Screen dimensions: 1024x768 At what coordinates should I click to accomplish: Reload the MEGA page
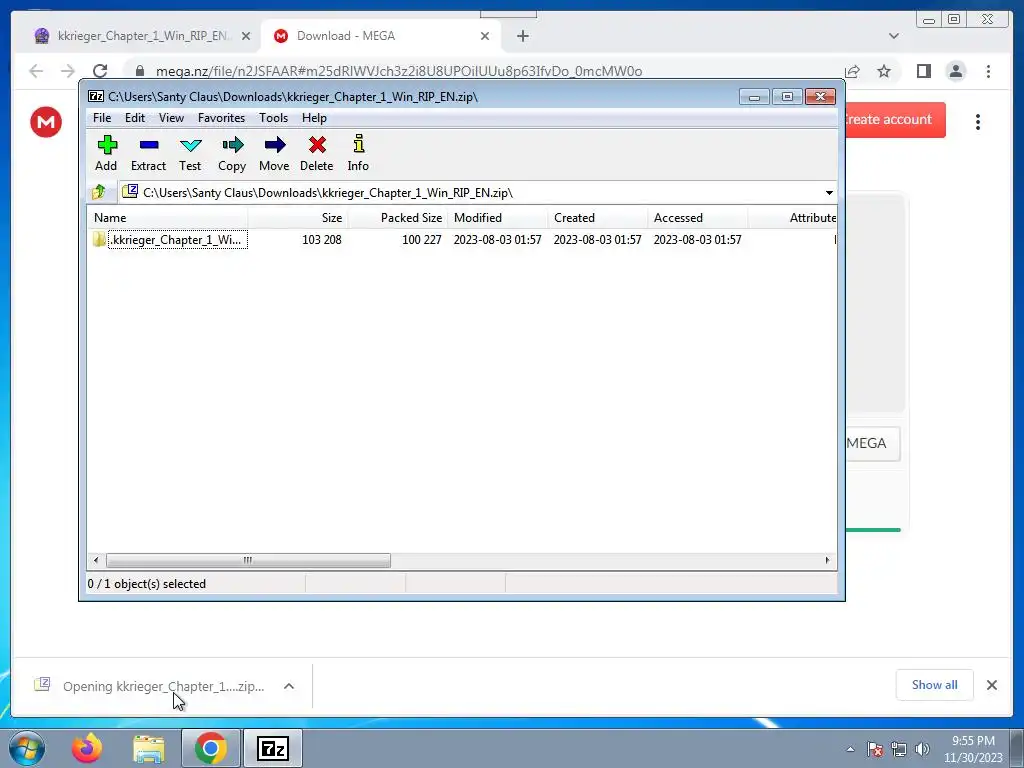tap(99, 71)
